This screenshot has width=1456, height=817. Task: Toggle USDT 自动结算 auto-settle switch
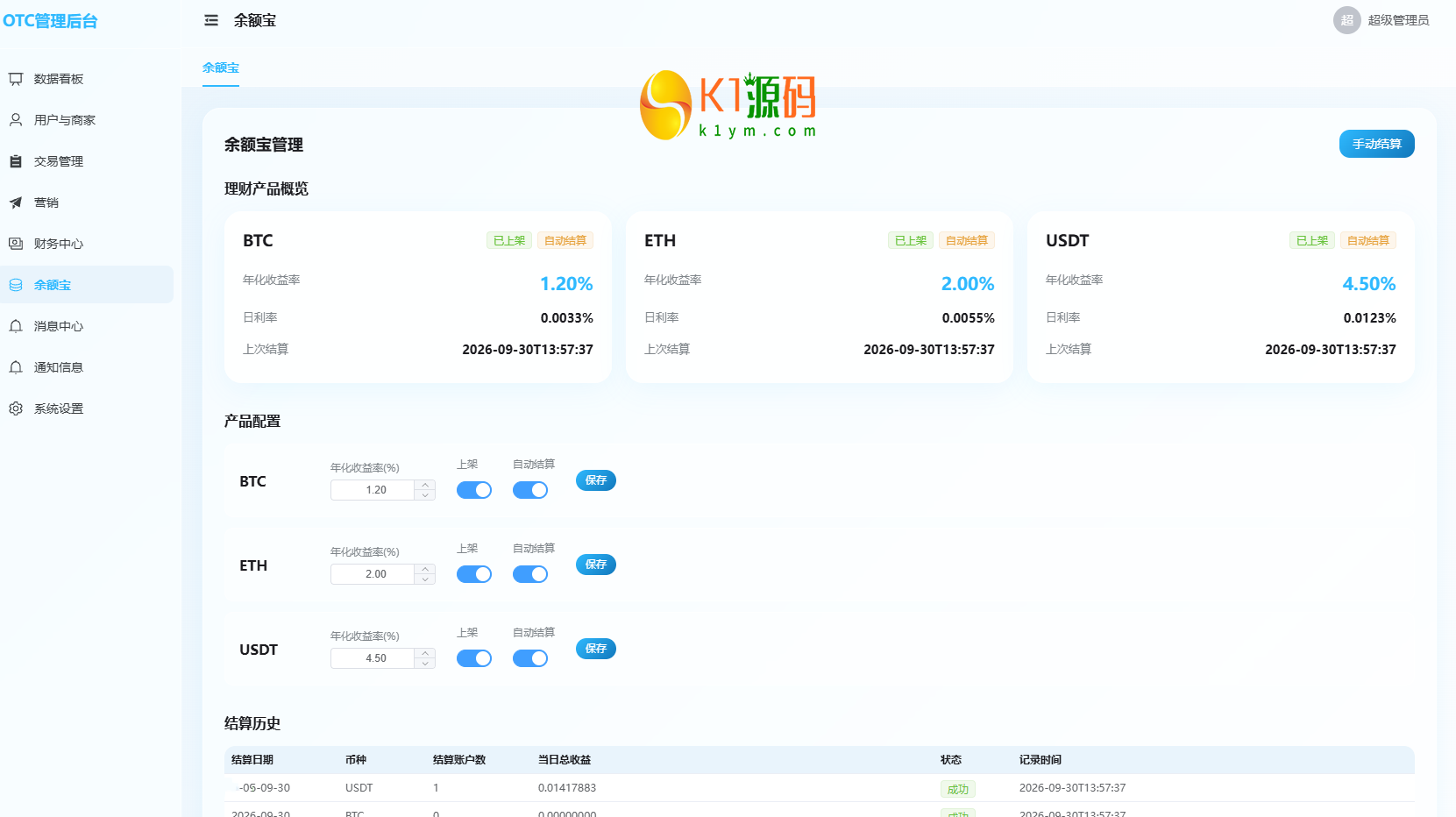point(530,658)
